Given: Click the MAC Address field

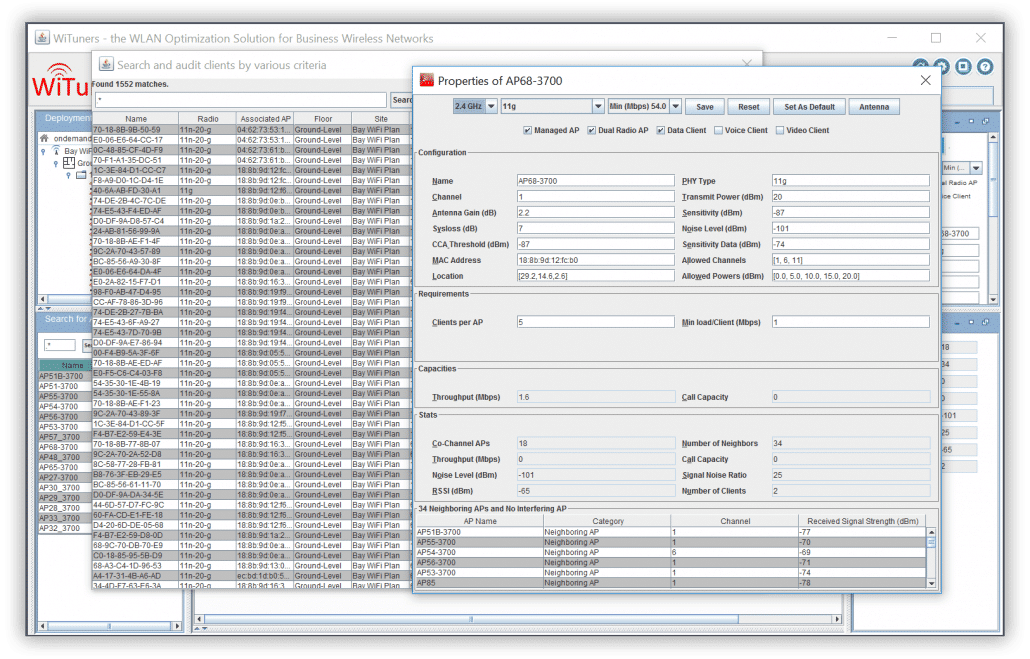Looking at the screenshot, I should pos(595,260).
